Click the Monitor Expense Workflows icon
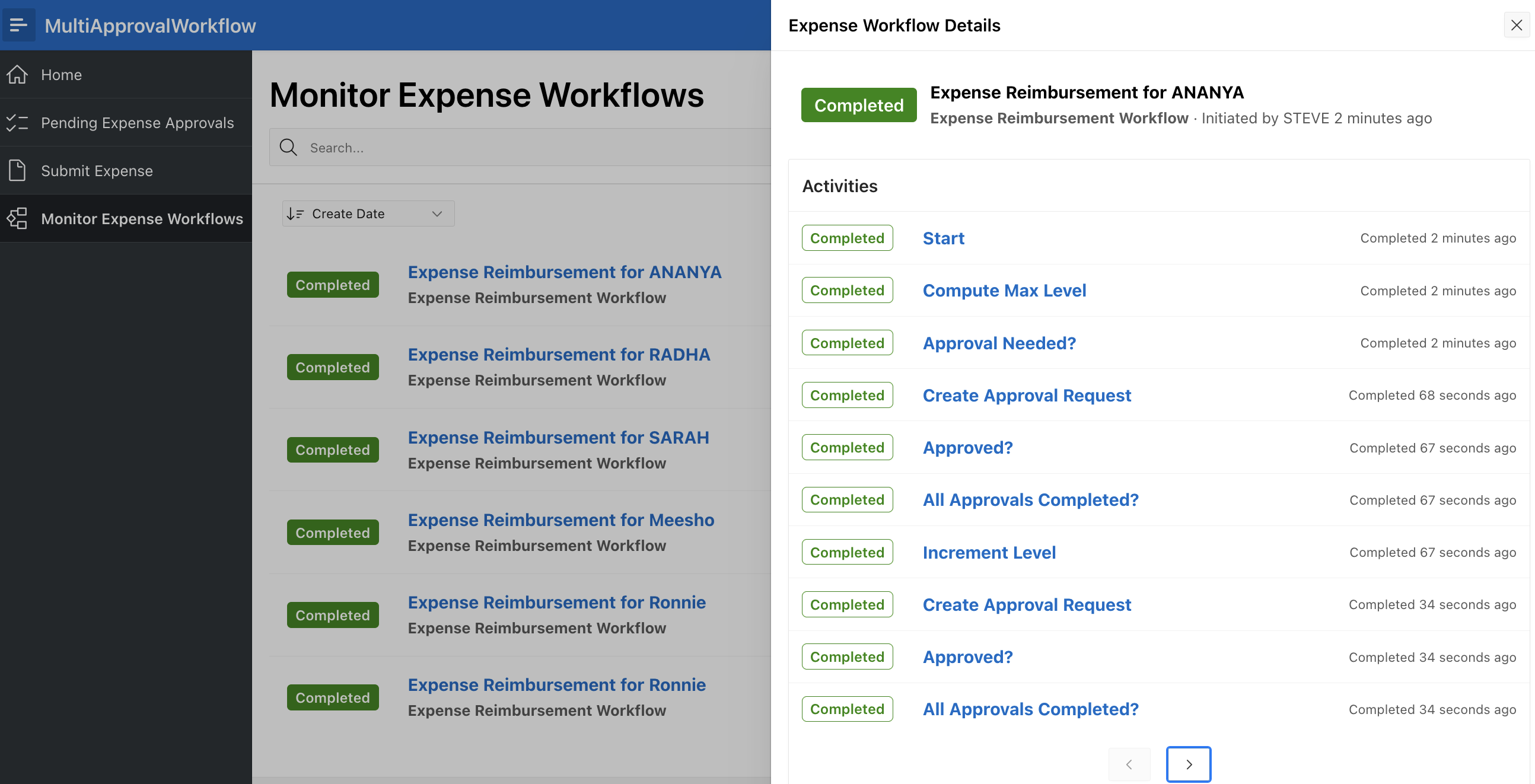The image size is (1535, 784). (x=17, y=219)
